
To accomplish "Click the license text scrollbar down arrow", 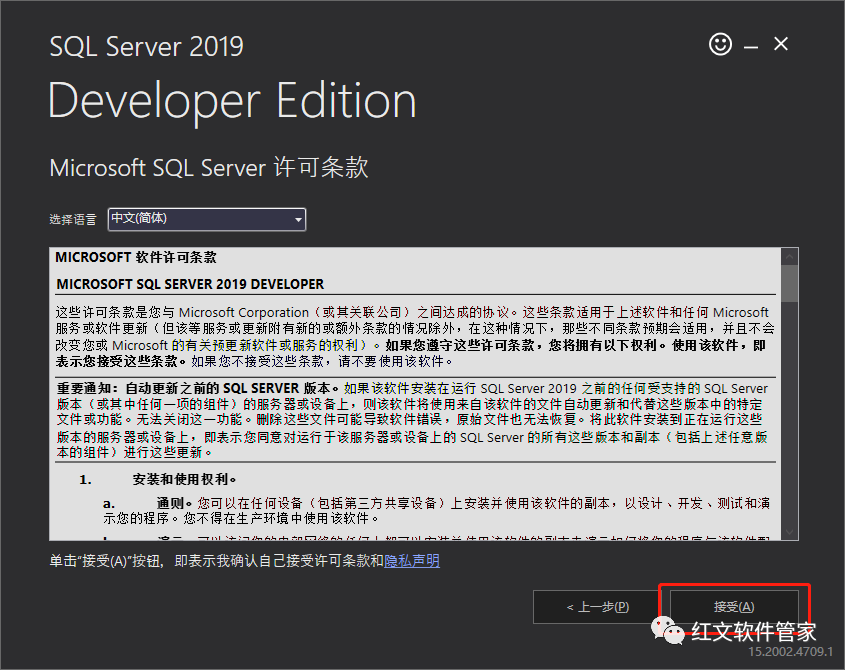I will point(790,532).
